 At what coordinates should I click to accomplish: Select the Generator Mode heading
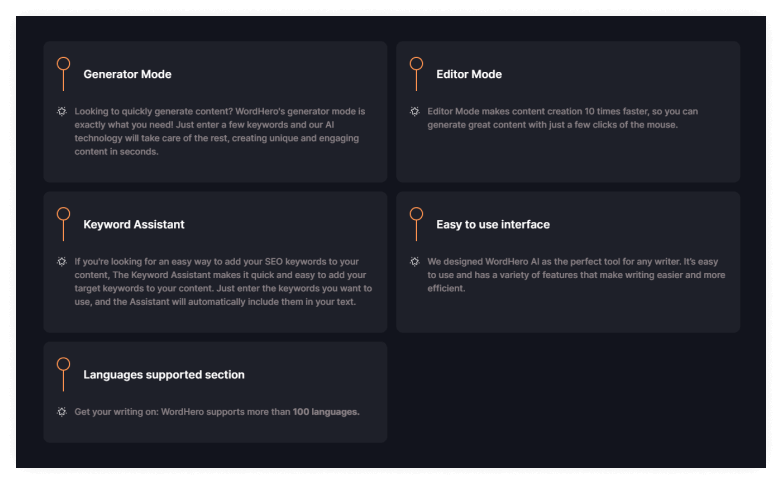tap(127, 74)
